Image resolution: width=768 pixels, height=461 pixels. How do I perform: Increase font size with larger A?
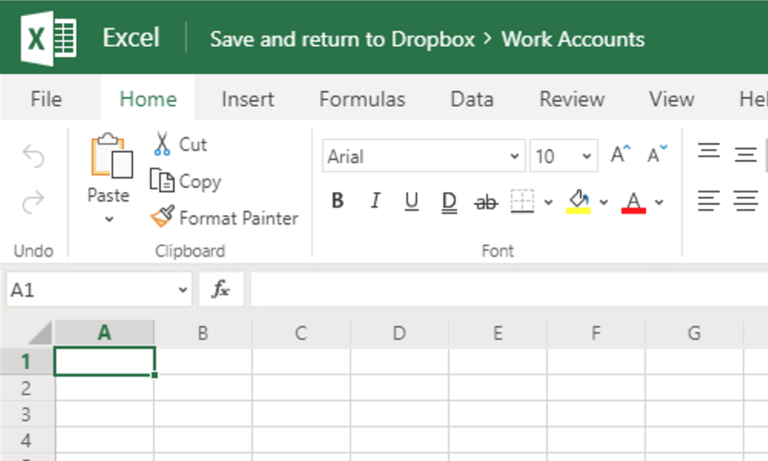coord(621,155)
